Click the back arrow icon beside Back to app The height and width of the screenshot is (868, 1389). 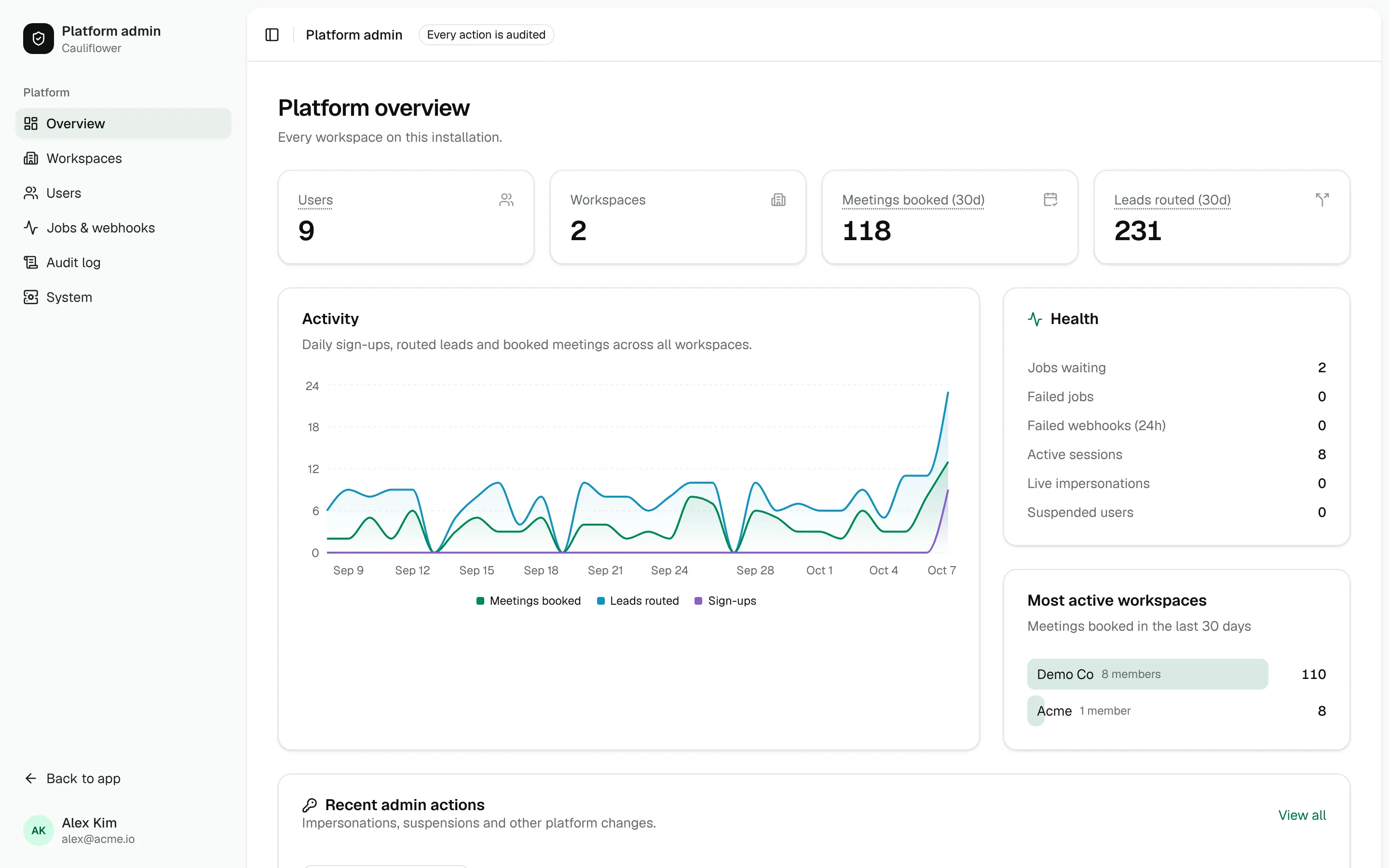31,778
